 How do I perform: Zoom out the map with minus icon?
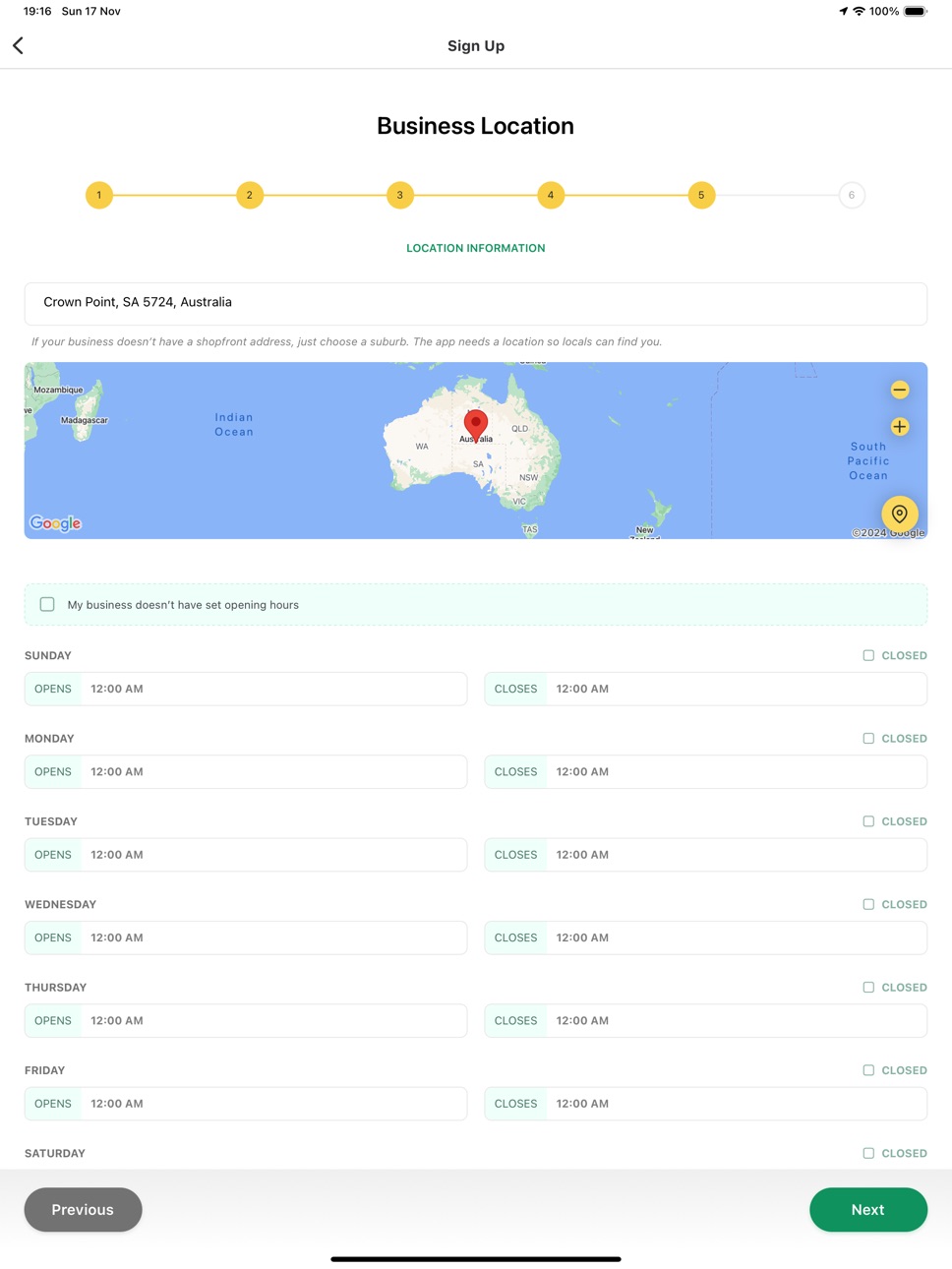(x=899, y=391)
